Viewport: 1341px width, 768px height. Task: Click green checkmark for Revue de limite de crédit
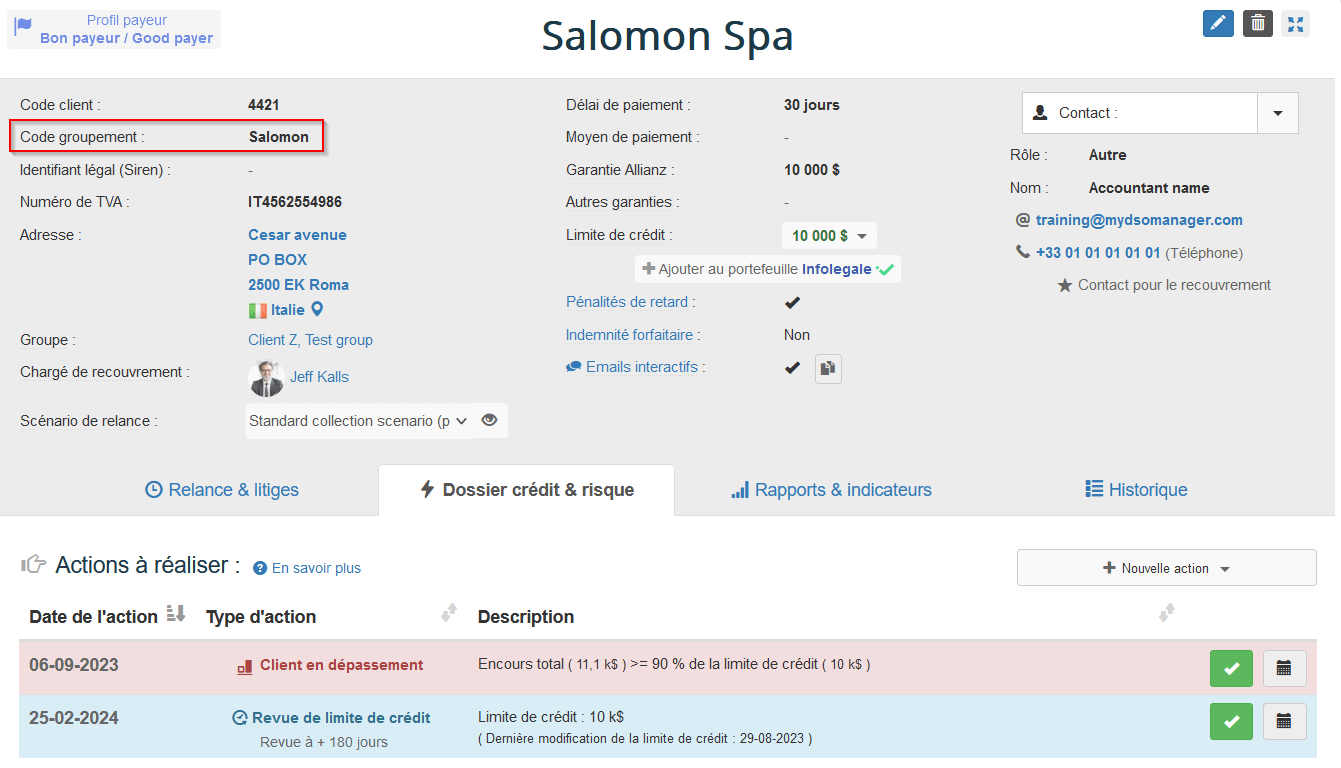coord(1231,721)
